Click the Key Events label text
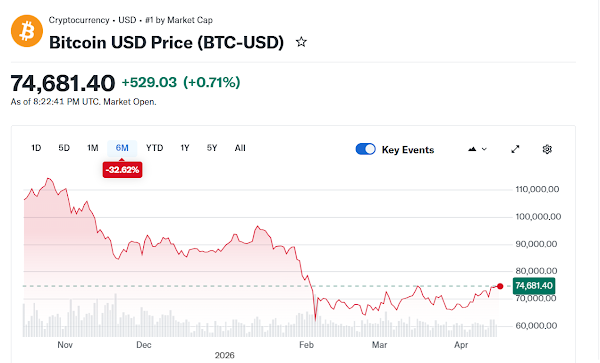The image size is (600, 363). 408,150
